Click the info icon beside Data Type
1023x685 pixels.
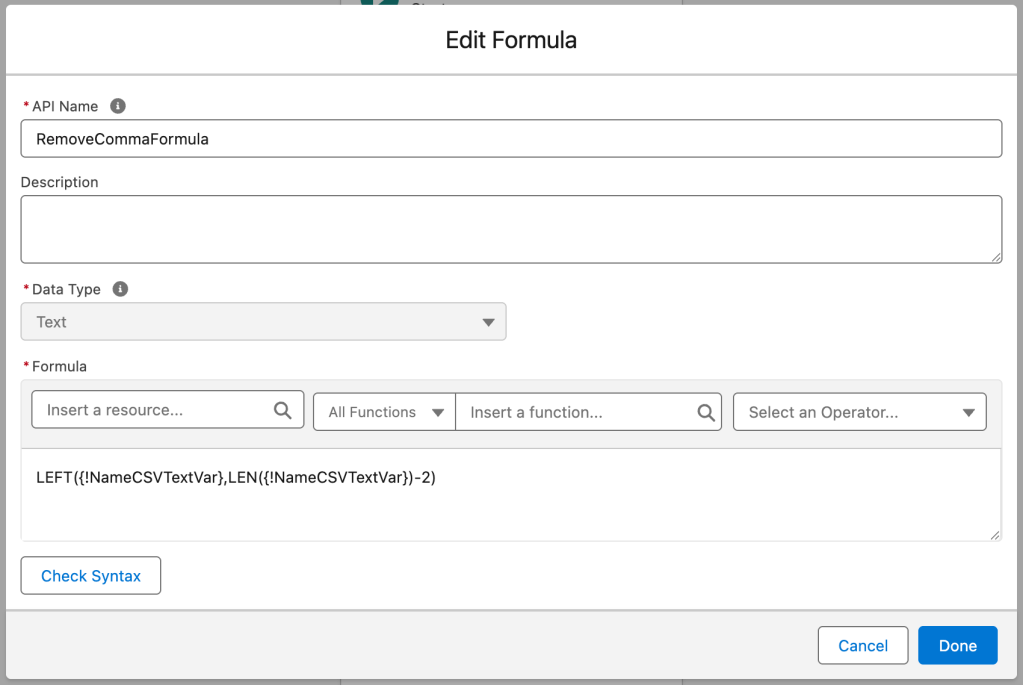click(x=120, y=289)
